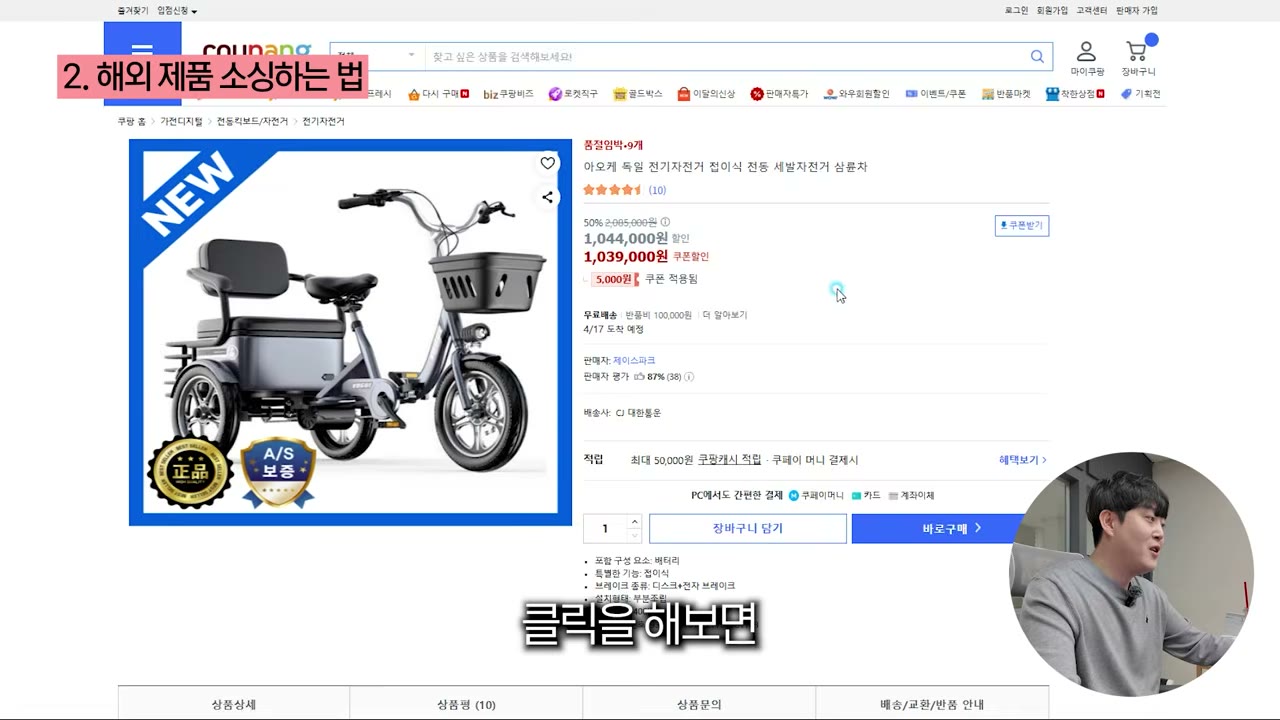Viewport: 1280px width, 720px height.
Task: Click 쿠팡캐시 적립 link
Action: click(x=730, y=460)
